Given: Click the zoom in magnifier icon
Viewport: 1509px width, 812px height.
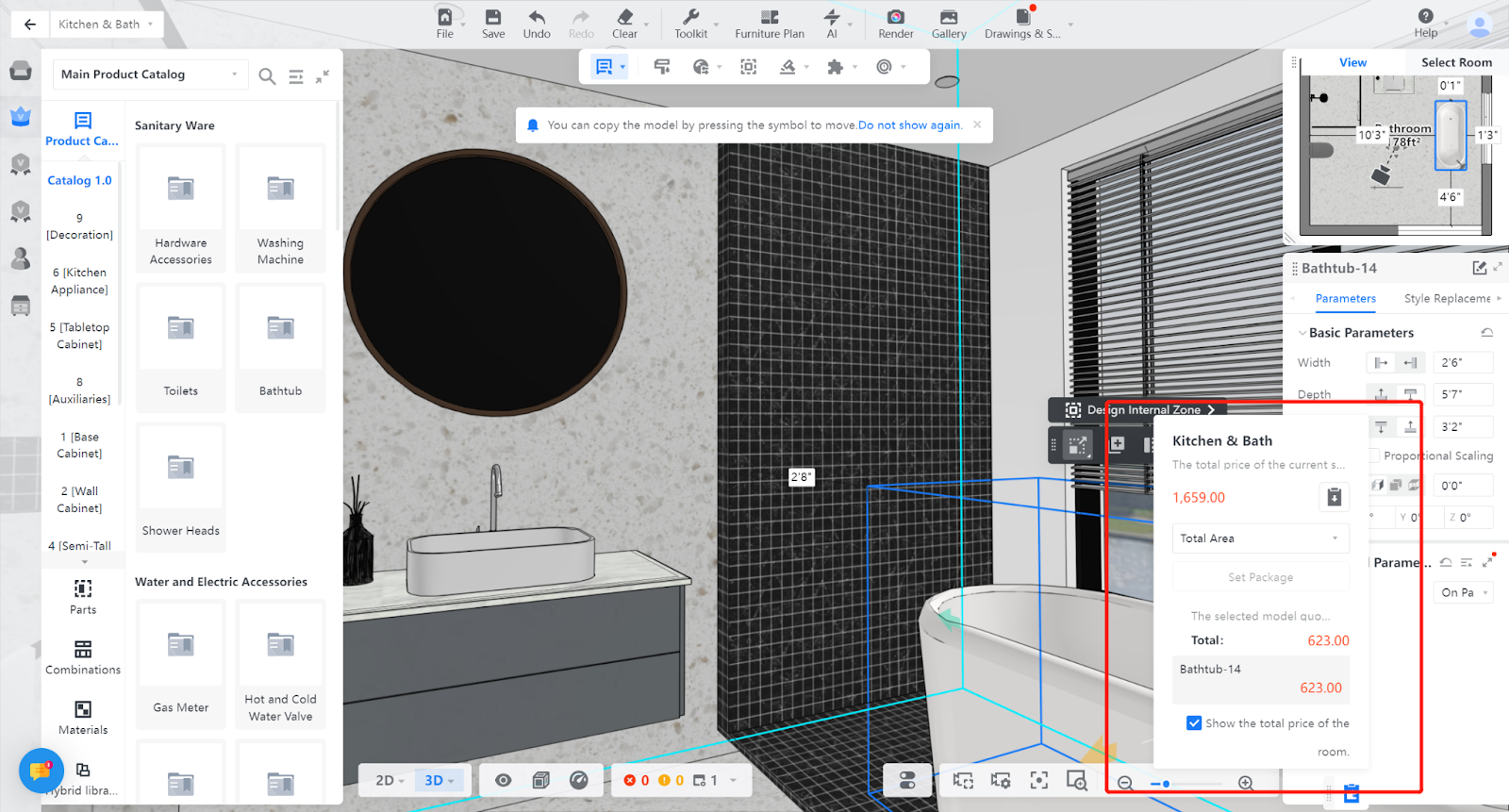Looking at the screenshot, I should pos(1245,783).
